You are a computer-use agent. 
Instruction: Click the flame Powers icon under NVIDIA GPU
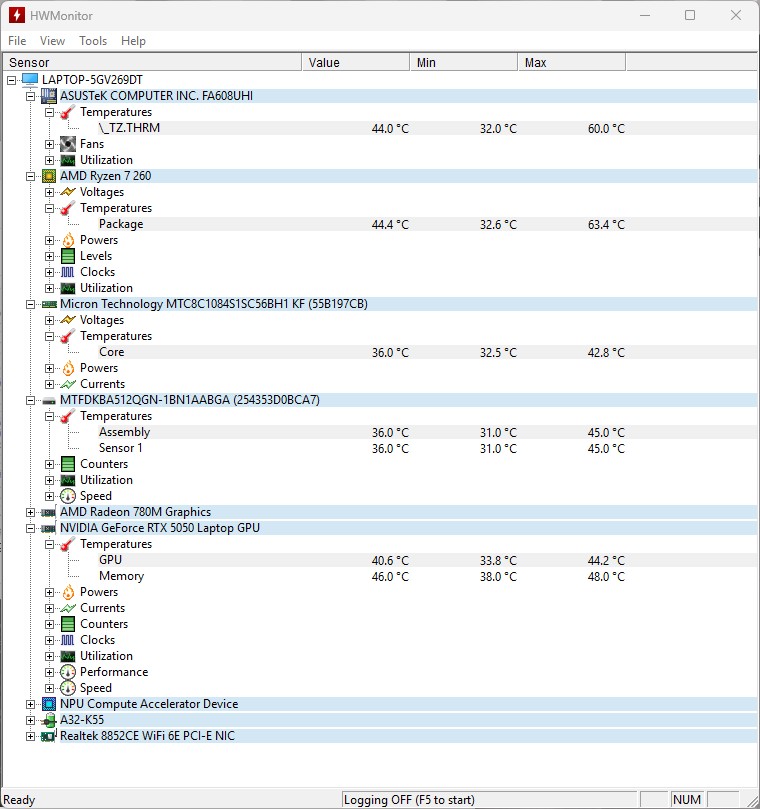(x=68, y=592)
